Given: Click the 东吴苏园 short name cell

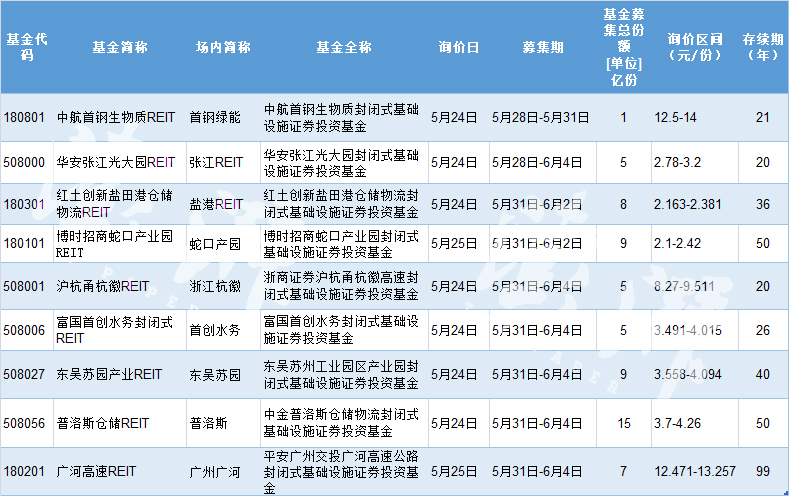Looking at the screenshot, I should click(215, 375).
